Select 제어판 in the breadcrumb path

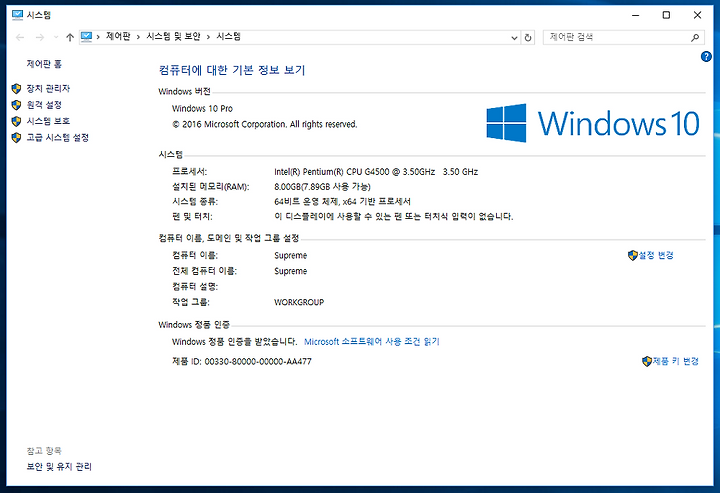point(118,37)
